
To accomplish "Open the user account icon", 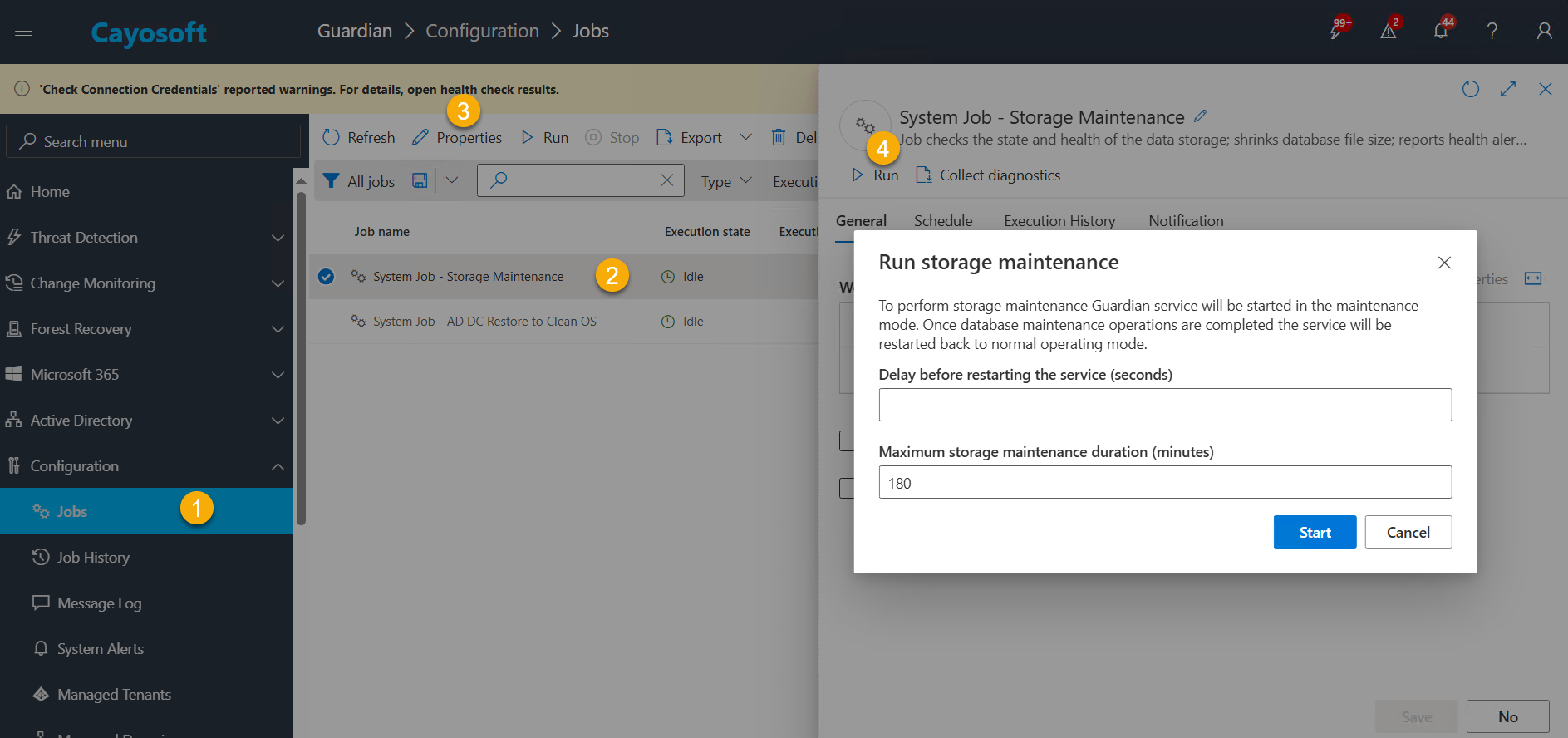I will point(1544,32).
